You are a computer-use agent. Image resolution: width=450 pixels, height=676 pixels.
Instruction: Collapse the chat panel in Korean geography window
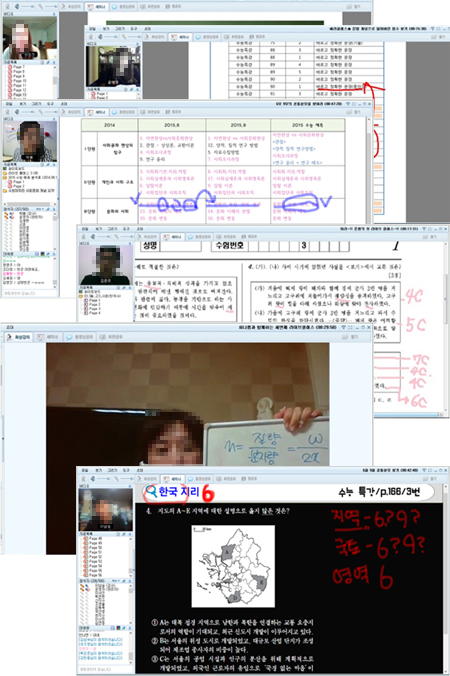(130, 628)
